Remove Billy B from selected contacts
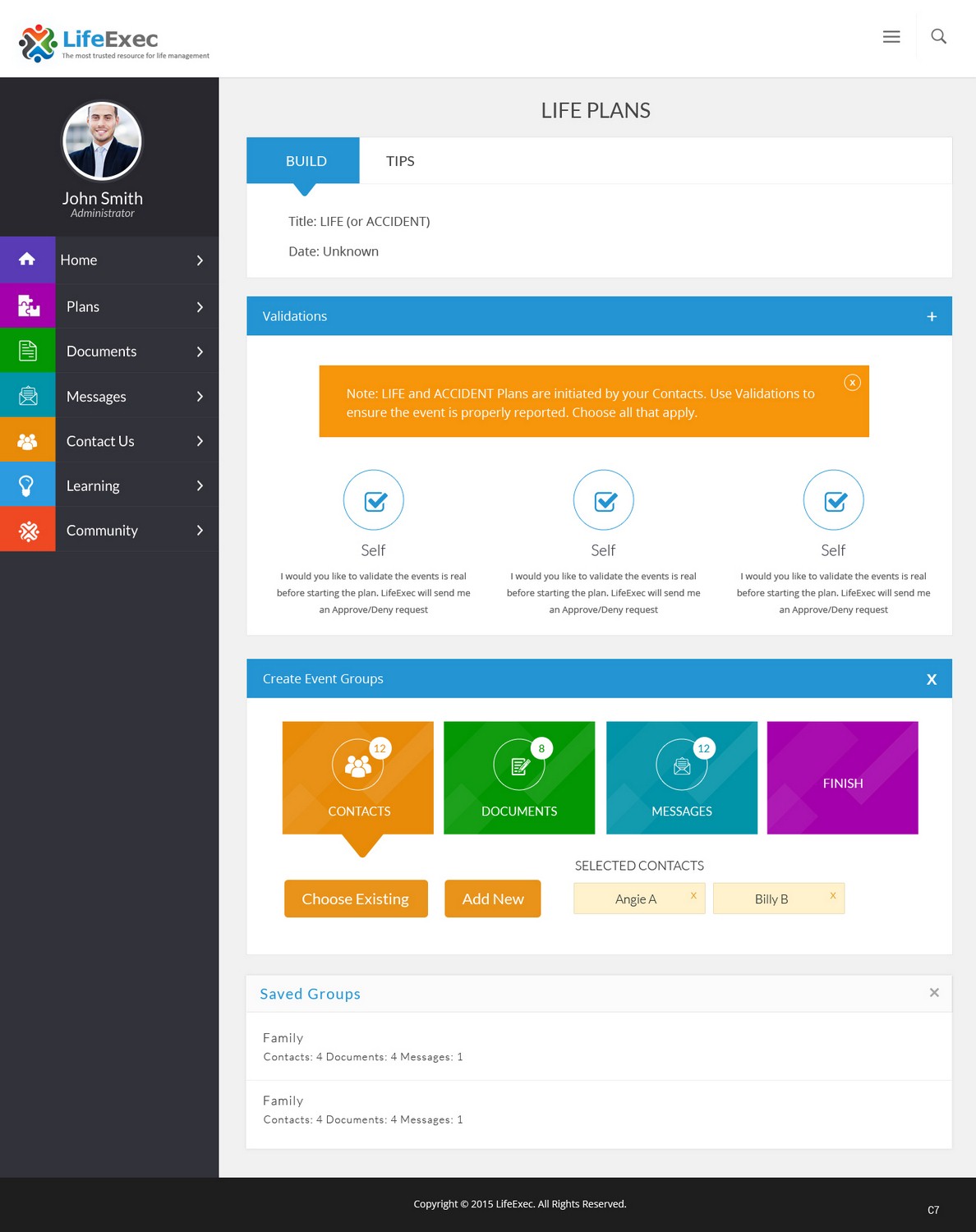976x1232 pixels. point(833,895)
